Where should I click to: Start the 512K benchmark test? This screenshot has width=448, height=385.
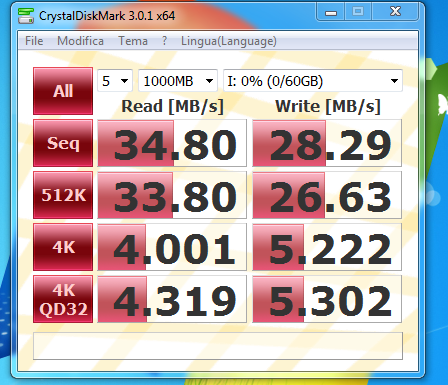click(x=63, y=195)
